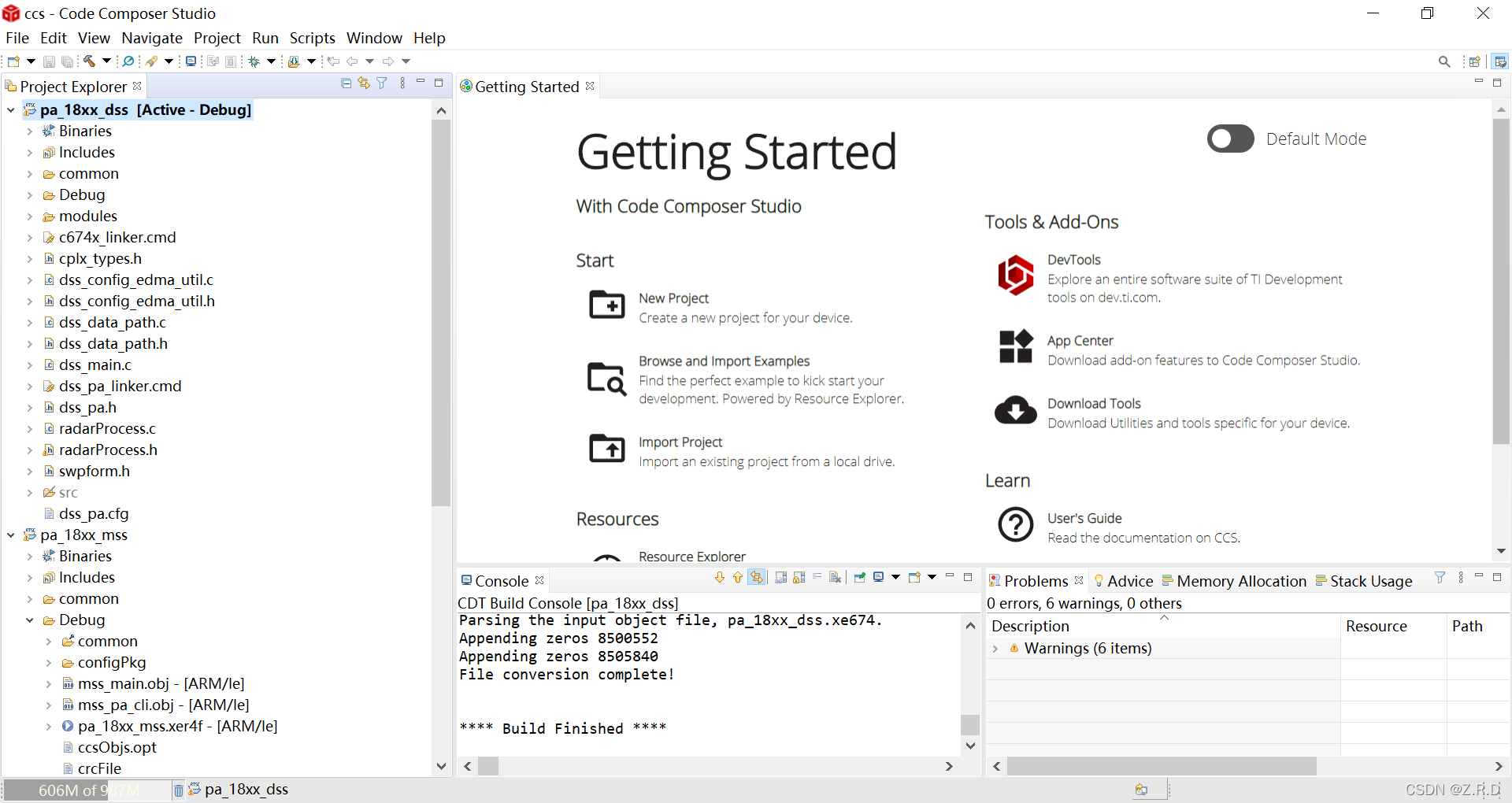
Task: Open the Debug bug dropdown arrow
Action: click(x=272, y=61)
